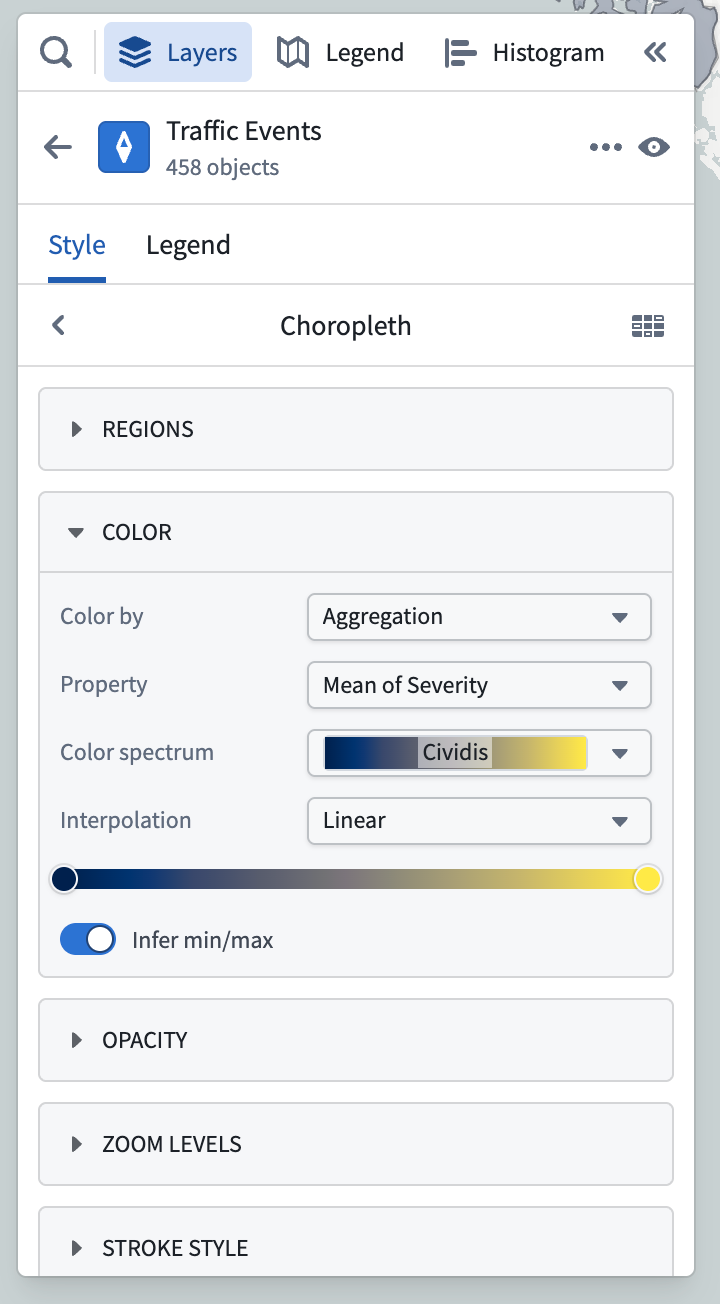The image size is (720, 1304).
Task: Open the Mean of Severity property dropdown
Action: [x=479, y=685]
